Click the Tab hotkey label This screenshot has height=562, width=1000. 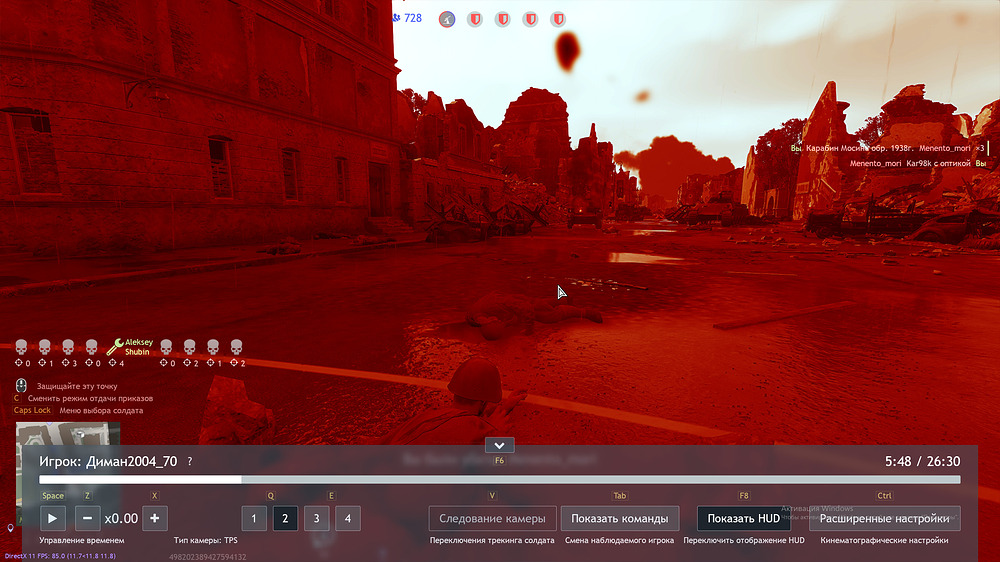tap(619, 496)
